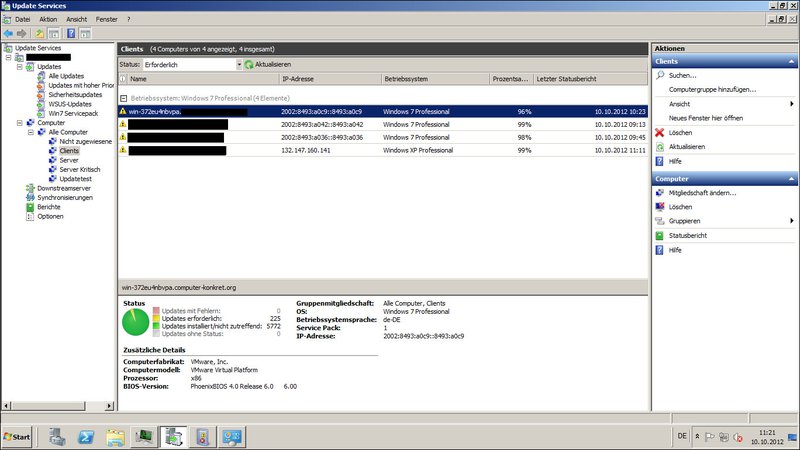Click the Start button
The height and width of the screenshot is (450, 800).
16,437
